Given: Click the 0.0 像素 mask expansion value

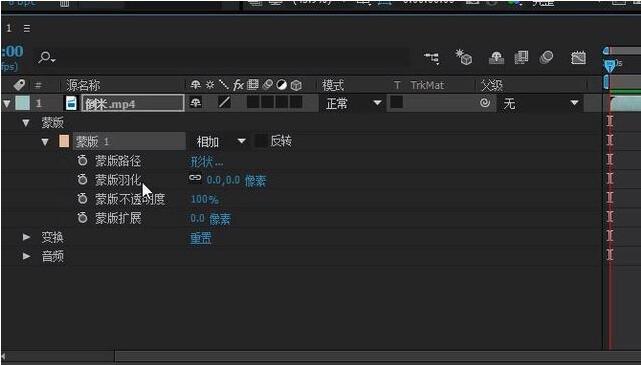Looking at the screenshot, I should [211, 219].
